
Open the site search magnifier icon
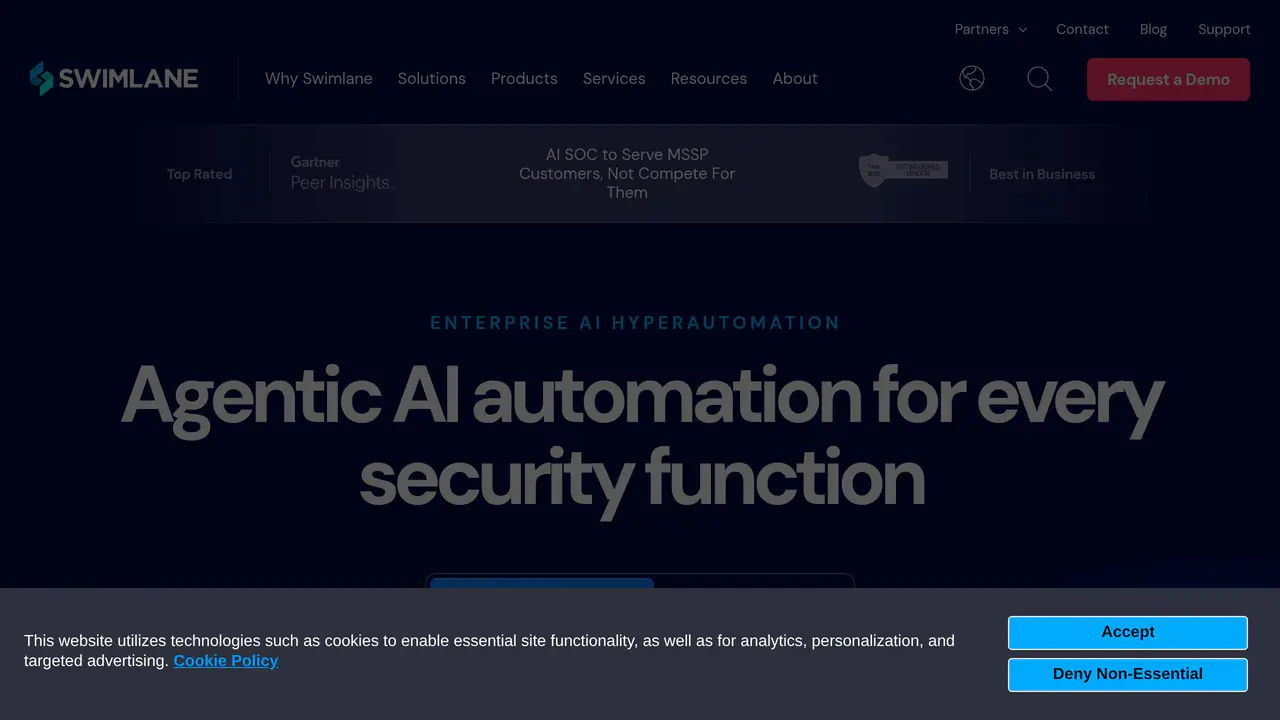pyautogui.click(x=1040, y=78)
